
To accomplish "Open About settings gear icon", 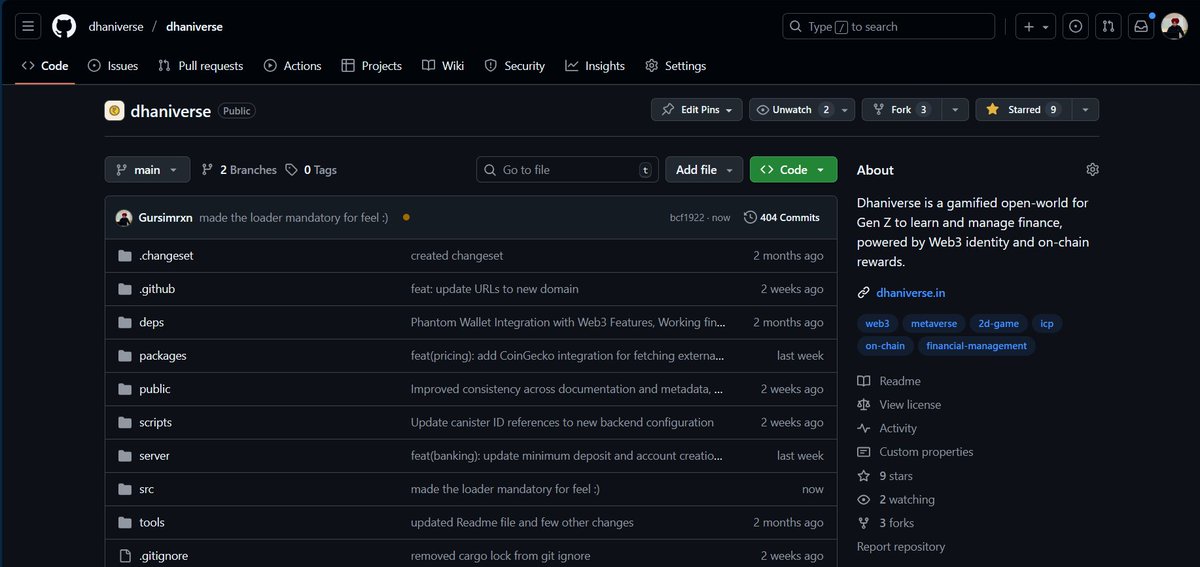I will (1092, 170).
